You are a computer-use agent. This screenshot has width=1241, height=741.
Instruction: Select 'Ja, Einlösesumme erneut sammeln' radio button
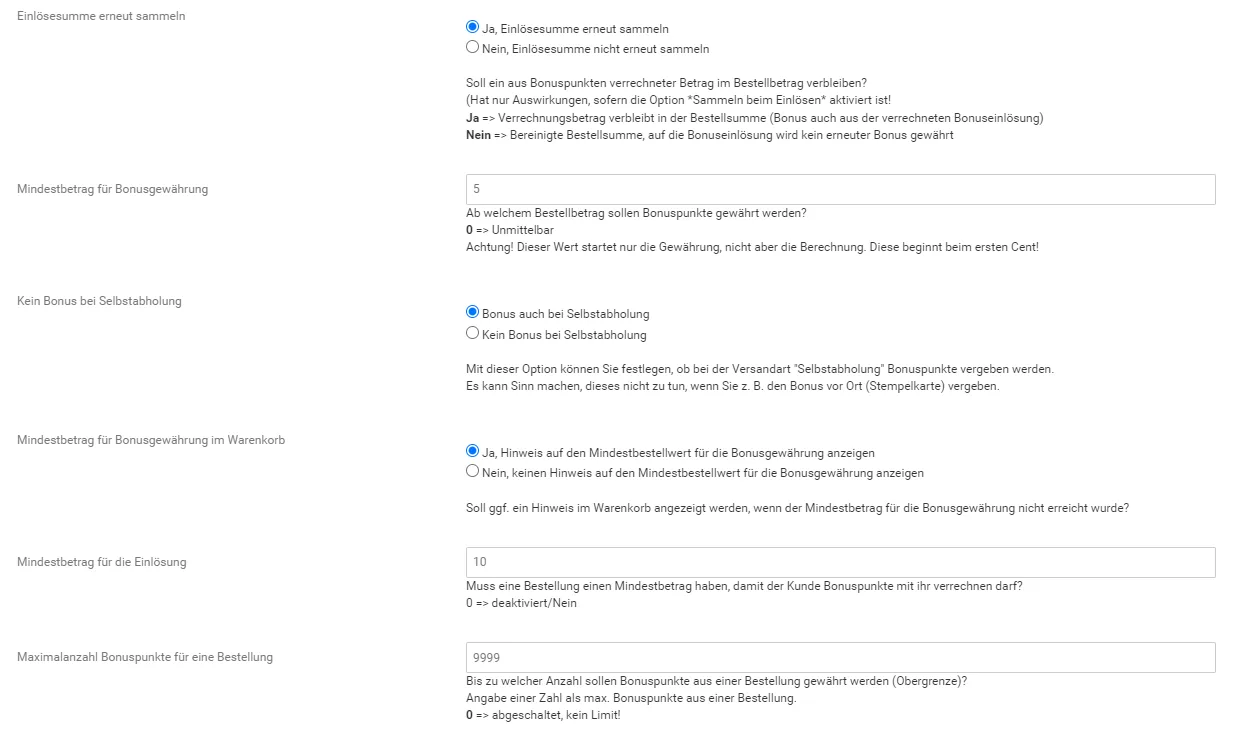pos(473,28)
